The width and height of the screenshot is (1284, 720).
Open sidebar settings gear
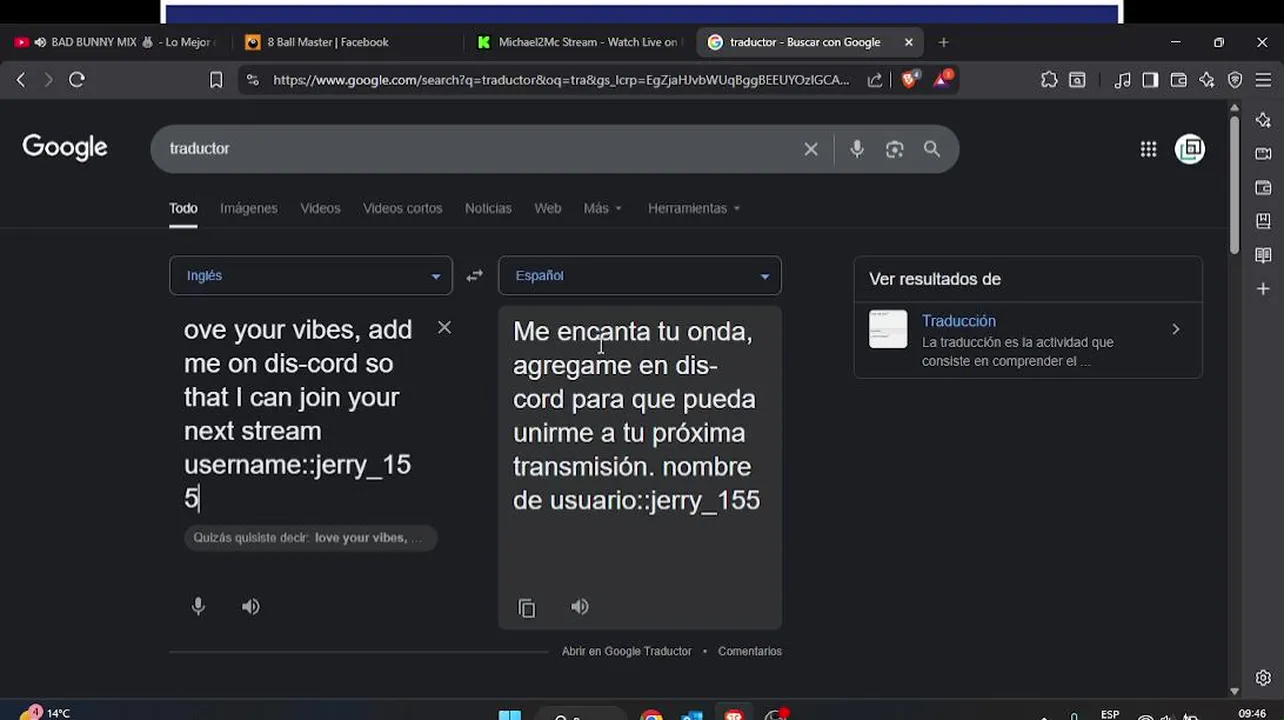click(1263, 677)
